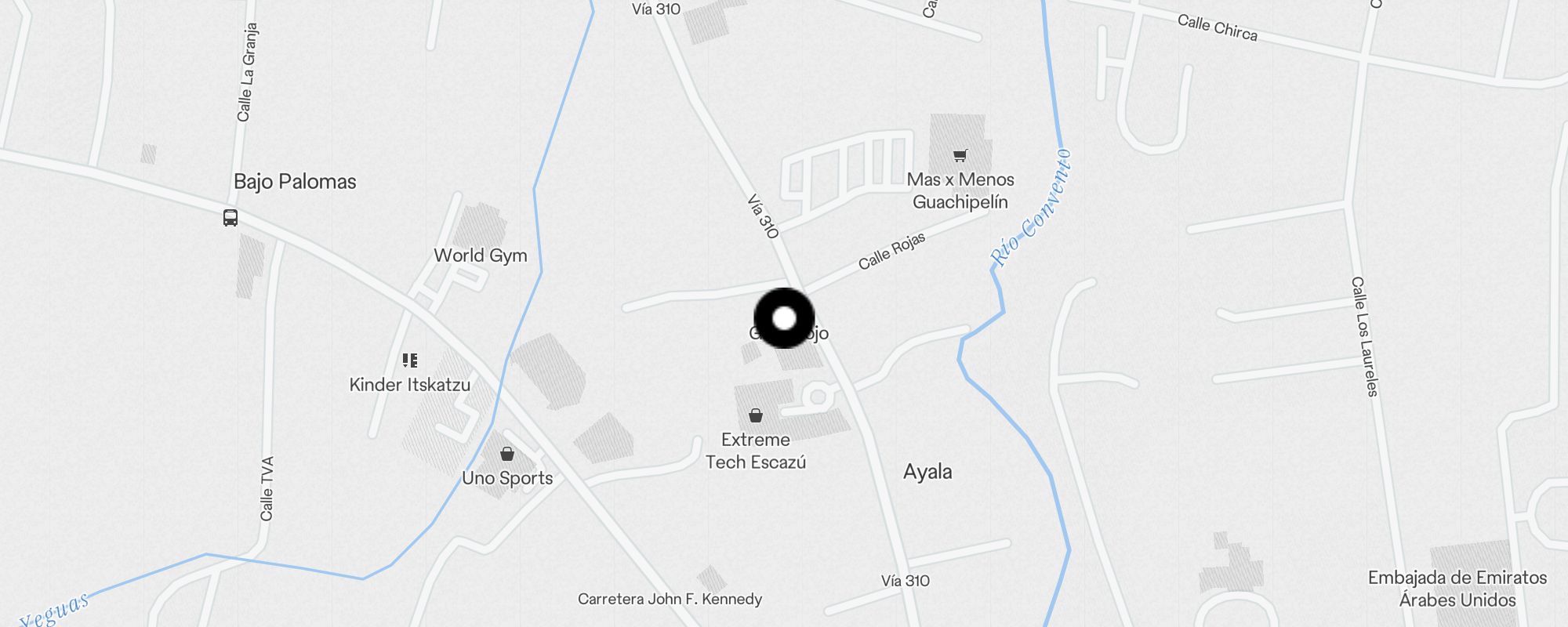Click the shopping cart icon at Mas x Menos
This screenshot has width=1568, height=627.
(x=960, y=155)
